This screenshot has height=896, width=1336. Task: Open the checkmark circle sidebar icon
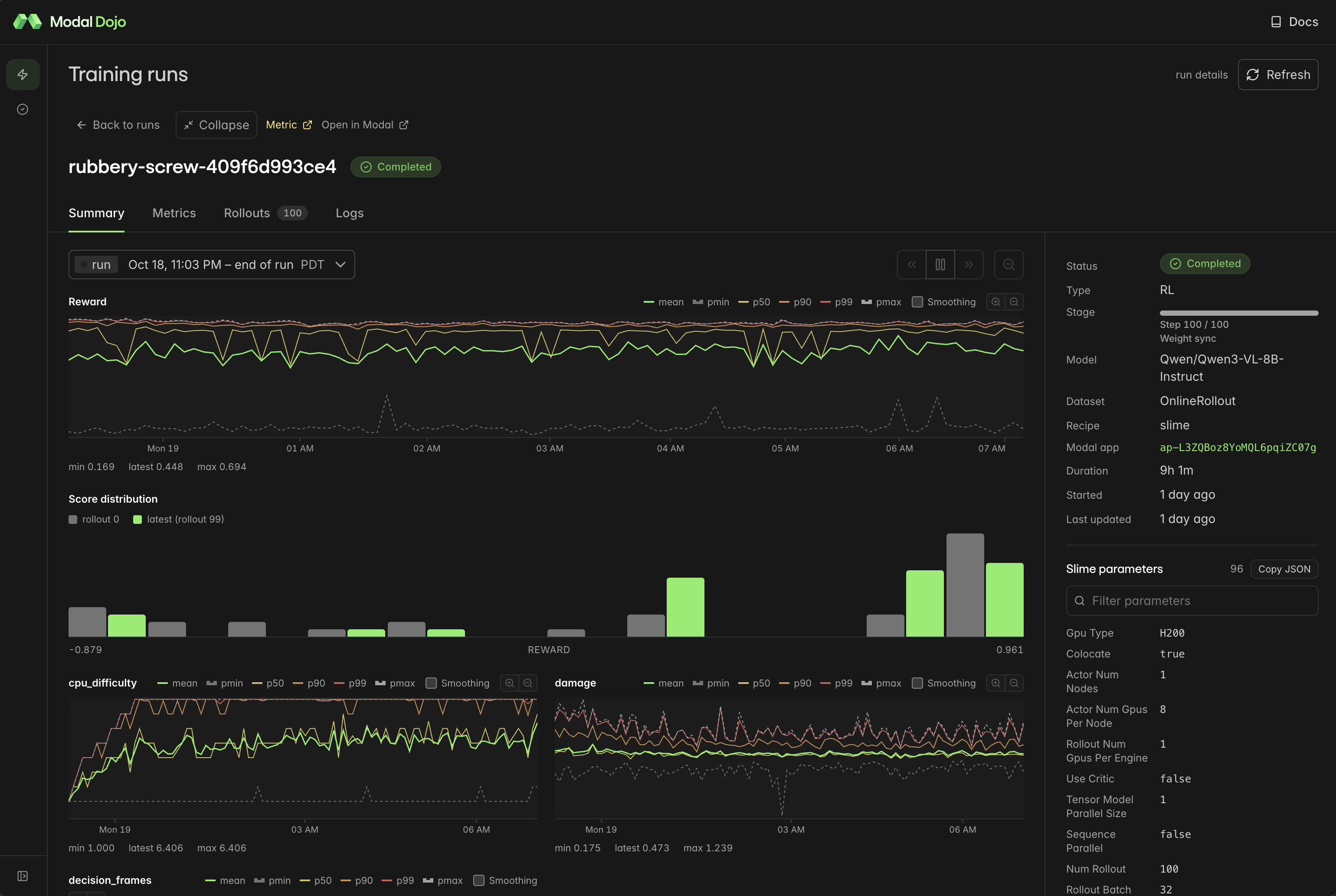(x=23, y=109)
